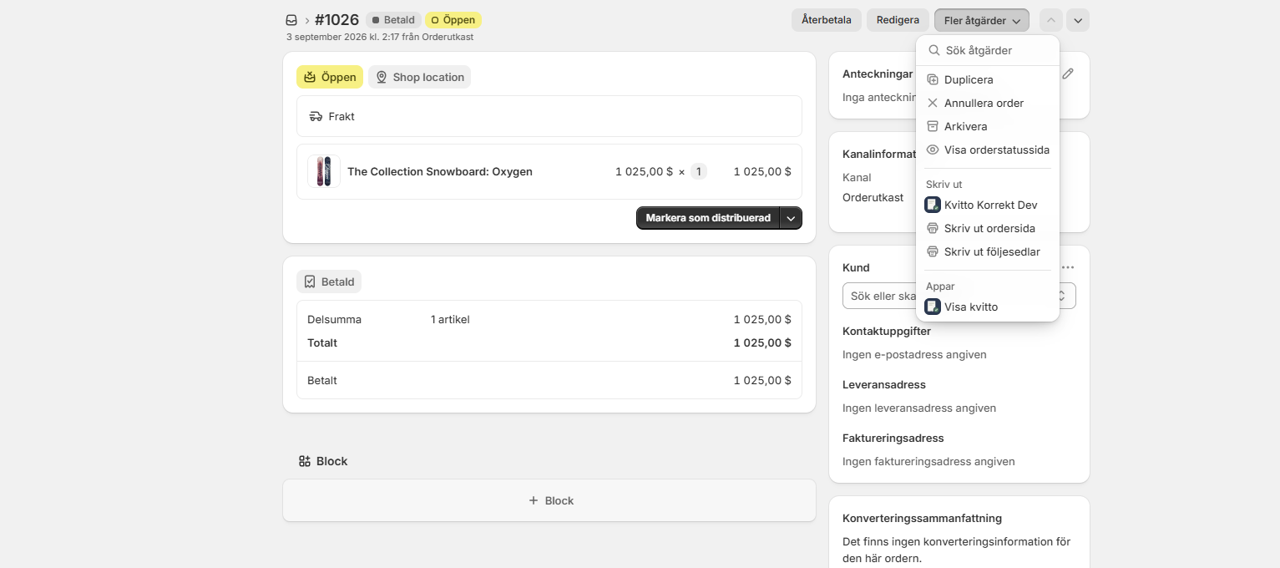
Task: Go to previous order with the up arrow
Action: coord(1051,20)
